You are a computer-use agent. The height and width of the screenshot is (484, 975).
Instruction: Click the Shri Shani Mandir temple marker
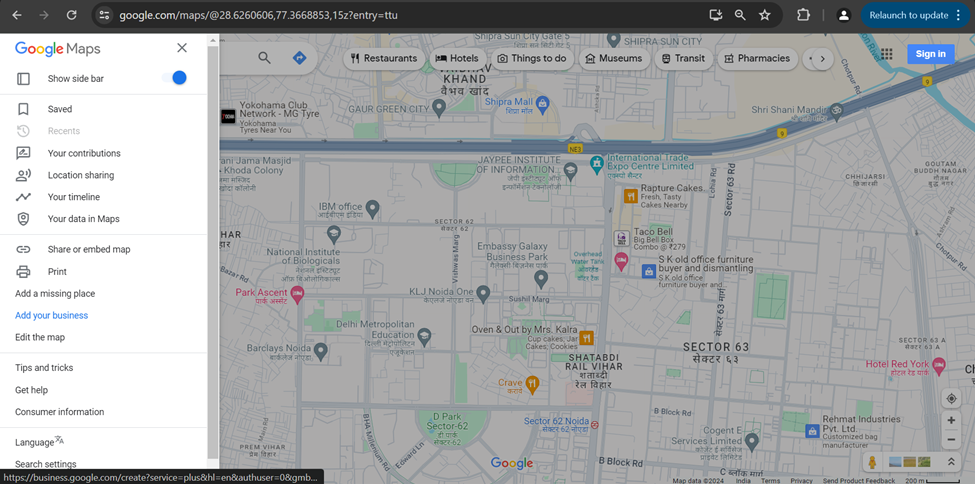836,113
